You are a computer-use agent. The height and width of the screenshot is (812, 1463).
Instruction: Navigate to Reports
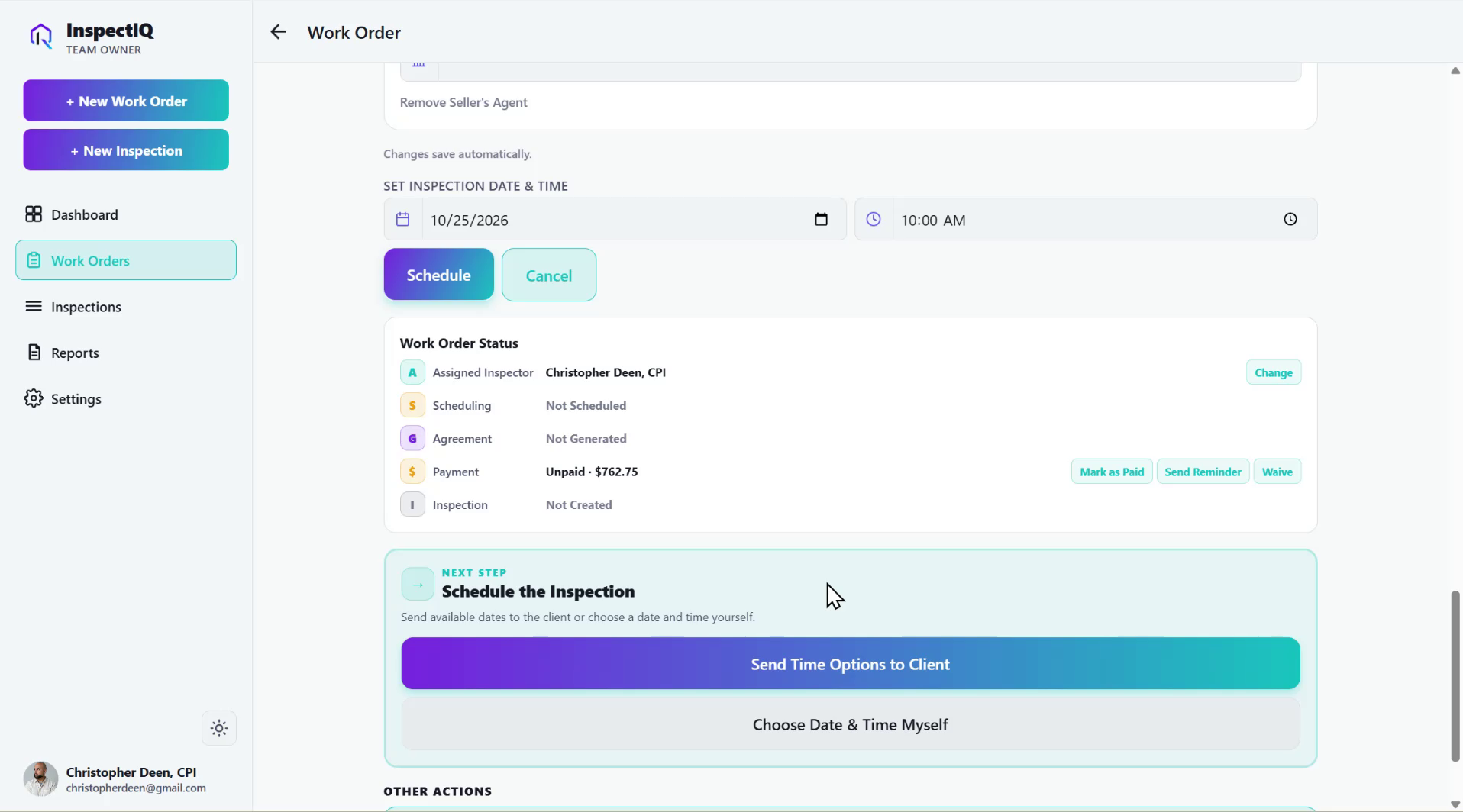tap(126, 353)
